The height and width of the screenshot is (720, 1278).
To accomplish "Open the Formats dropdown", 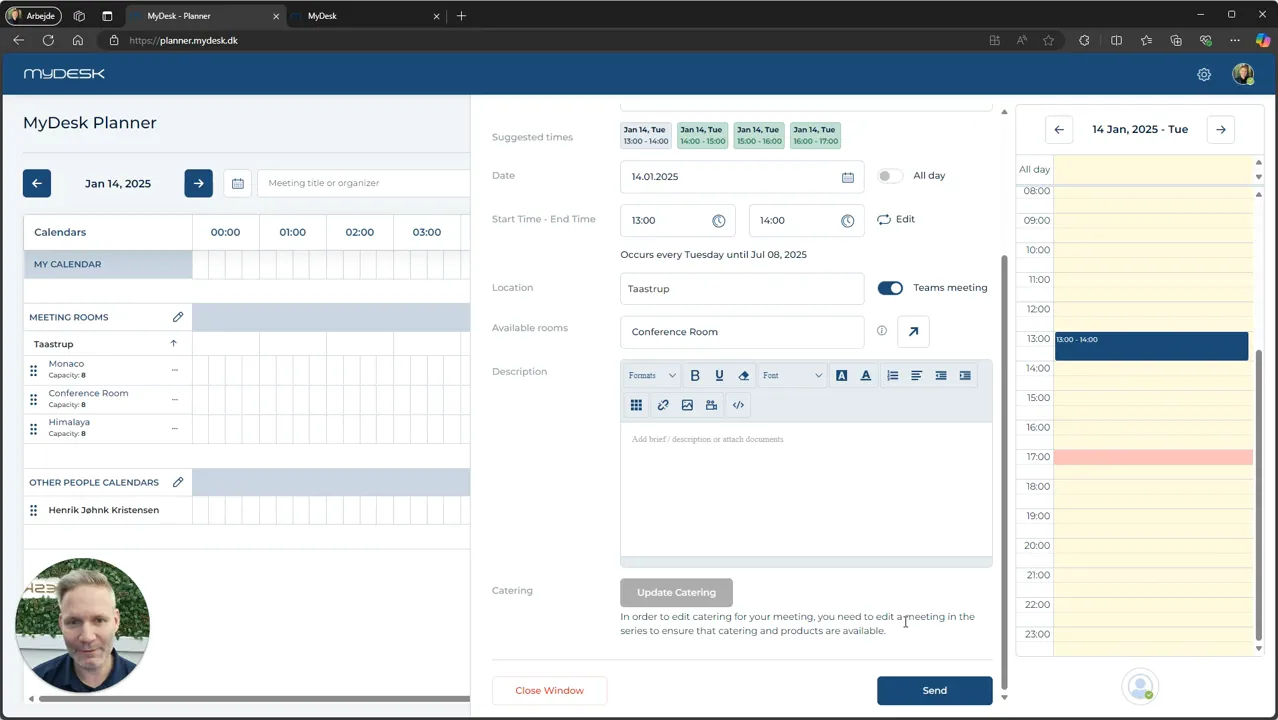I will click(x=652, y=376).
